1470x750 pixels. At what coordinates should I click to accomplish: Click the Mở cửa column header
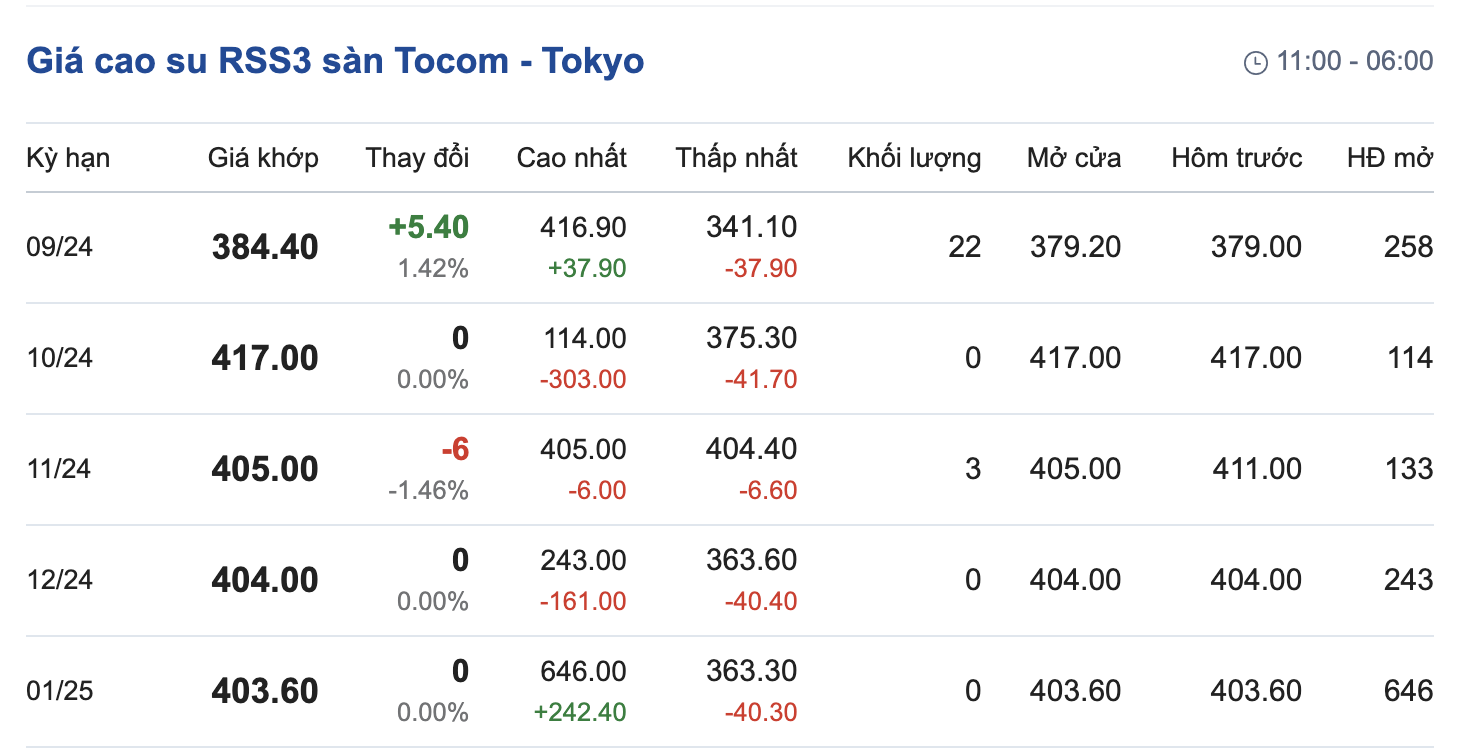pos(1074,158)
